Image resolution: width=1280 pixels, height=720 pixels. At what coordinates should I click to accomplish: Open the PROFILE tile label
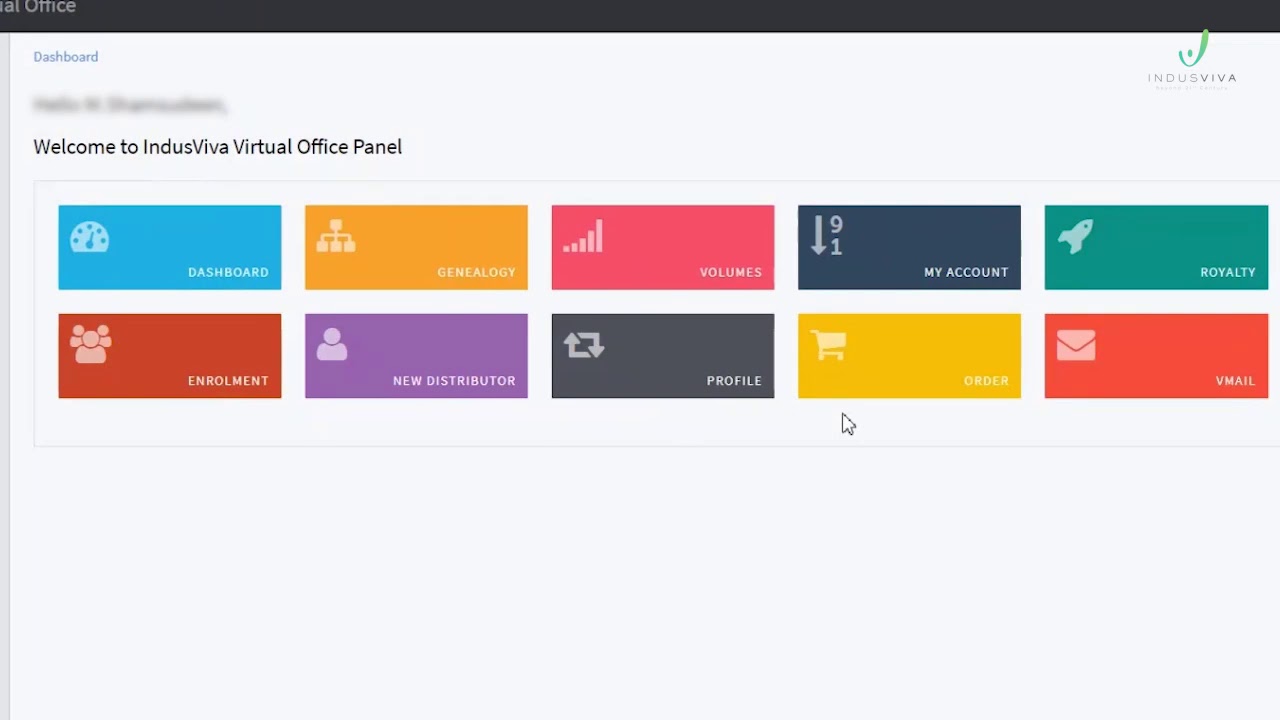point(734,381)
